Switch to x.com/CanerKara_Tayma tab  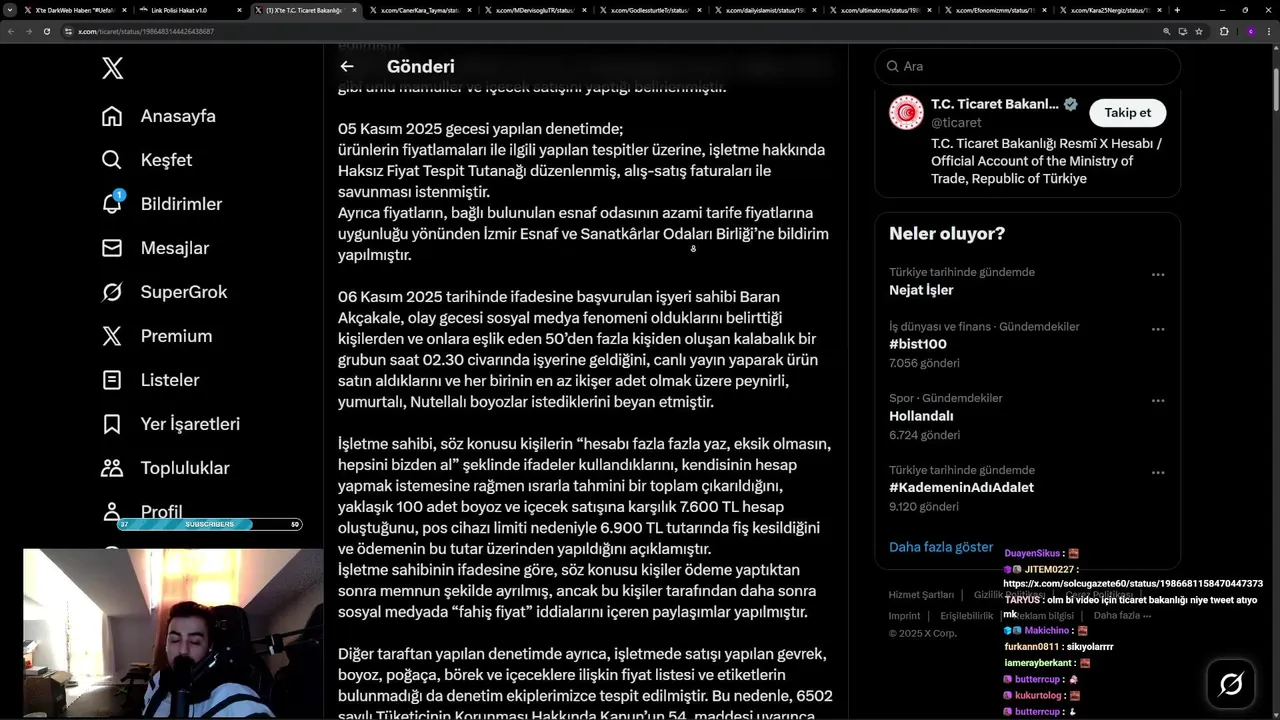418,10
